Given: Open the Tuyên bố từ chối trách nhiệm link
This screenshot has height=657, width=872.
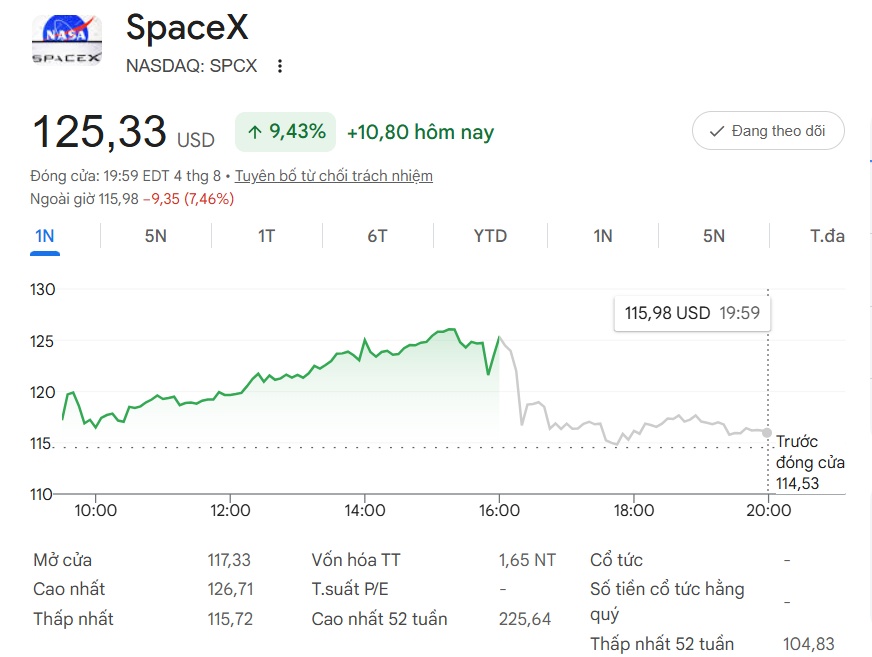Looking at the screenshot, I should coord(334,176).
